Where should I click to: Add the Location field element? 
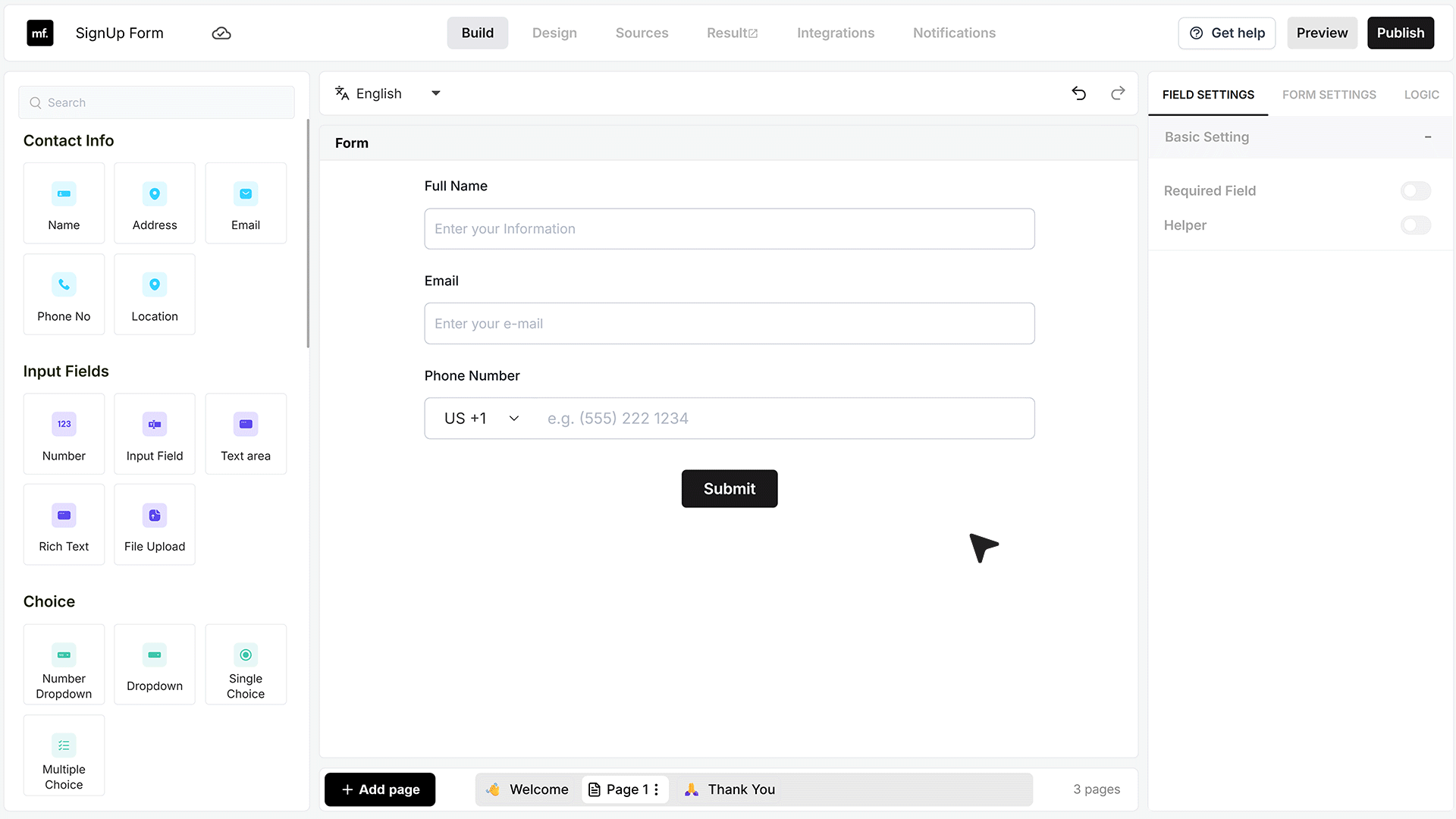(155, 294)
